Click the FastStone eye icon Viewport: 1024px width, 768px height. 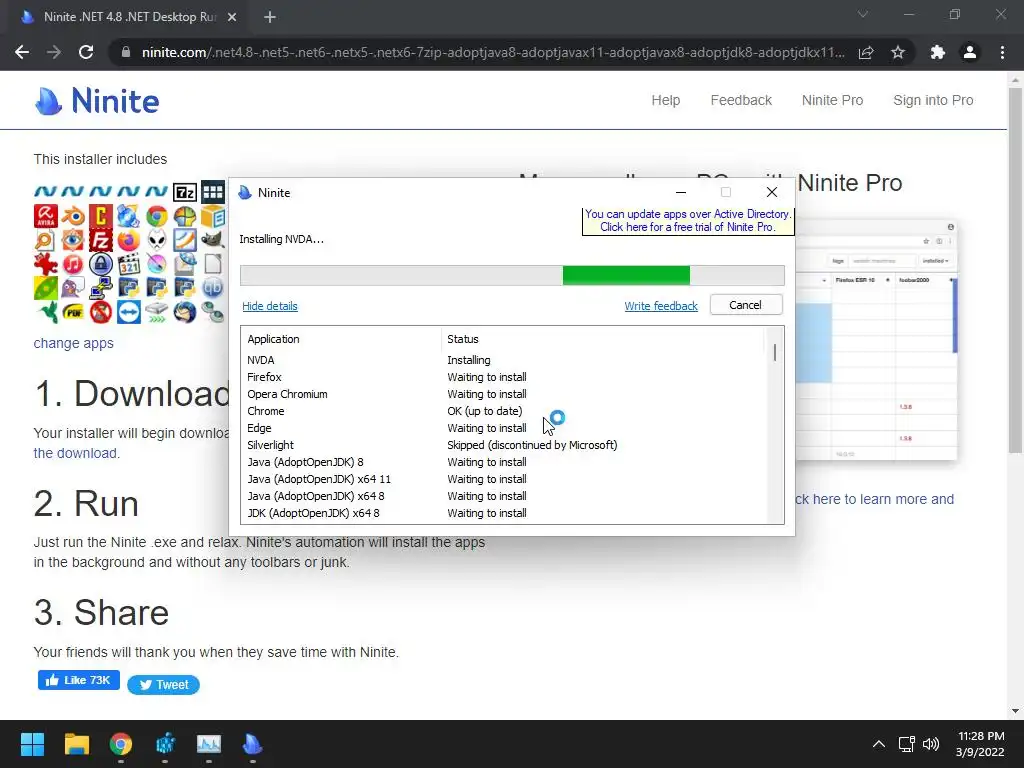point(73,240)
